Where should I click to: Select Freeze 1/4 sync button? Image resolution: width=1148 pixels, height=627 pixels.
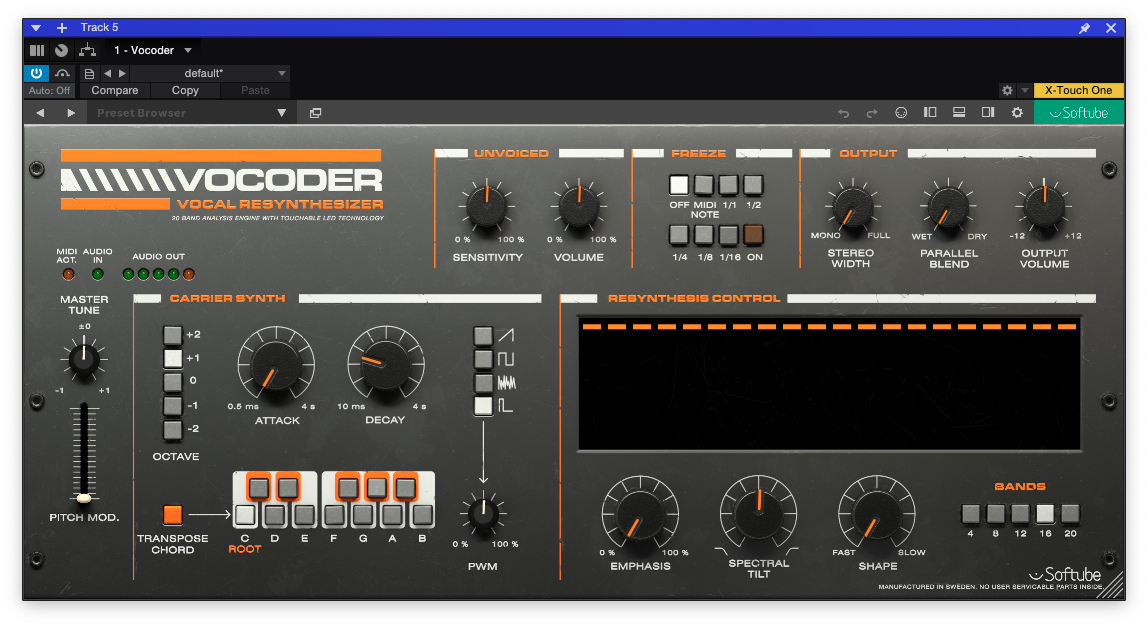pos(679,234)
